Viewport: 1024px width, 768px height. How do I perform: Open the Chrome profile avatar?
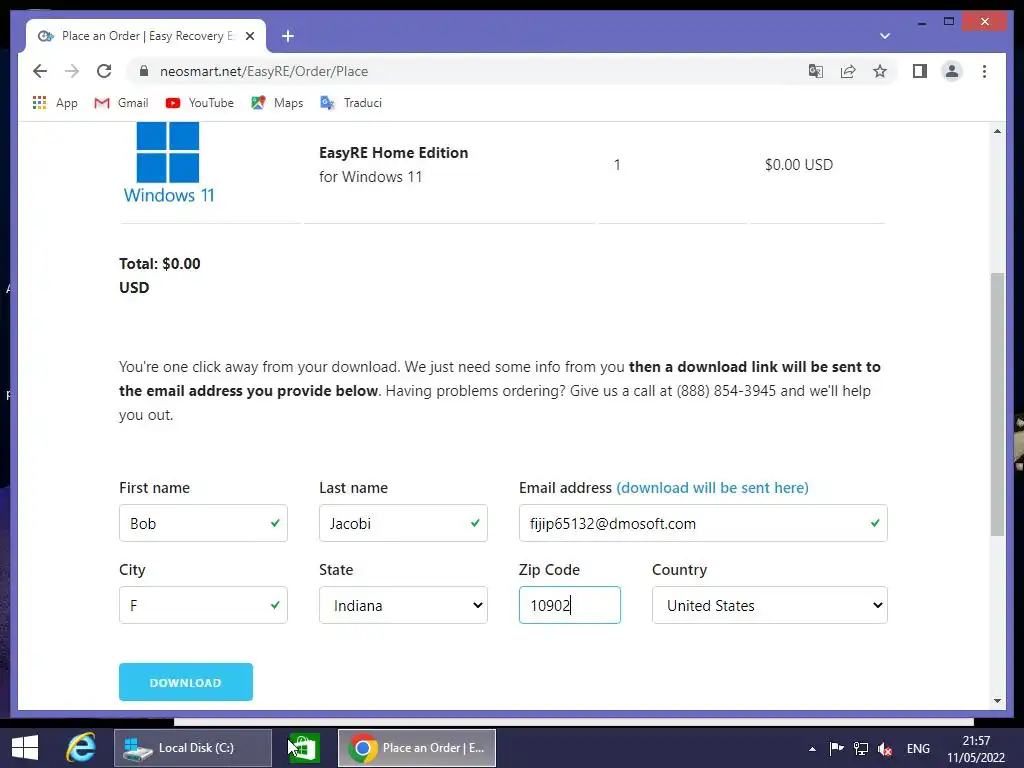(x=952, y=71)
